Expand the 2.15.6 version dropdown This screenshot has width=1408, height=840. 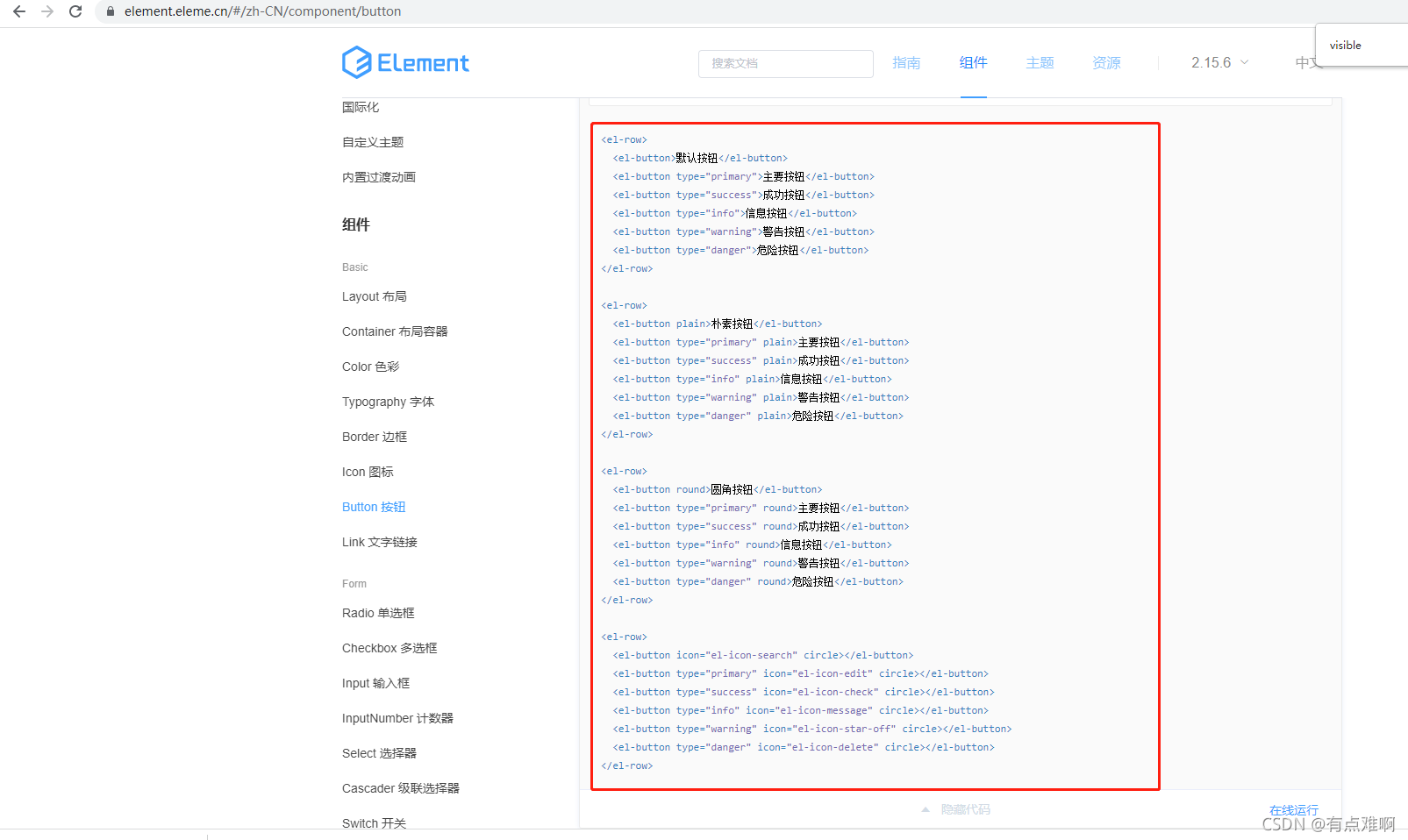pyautogui.click(x=1219, y=62)
